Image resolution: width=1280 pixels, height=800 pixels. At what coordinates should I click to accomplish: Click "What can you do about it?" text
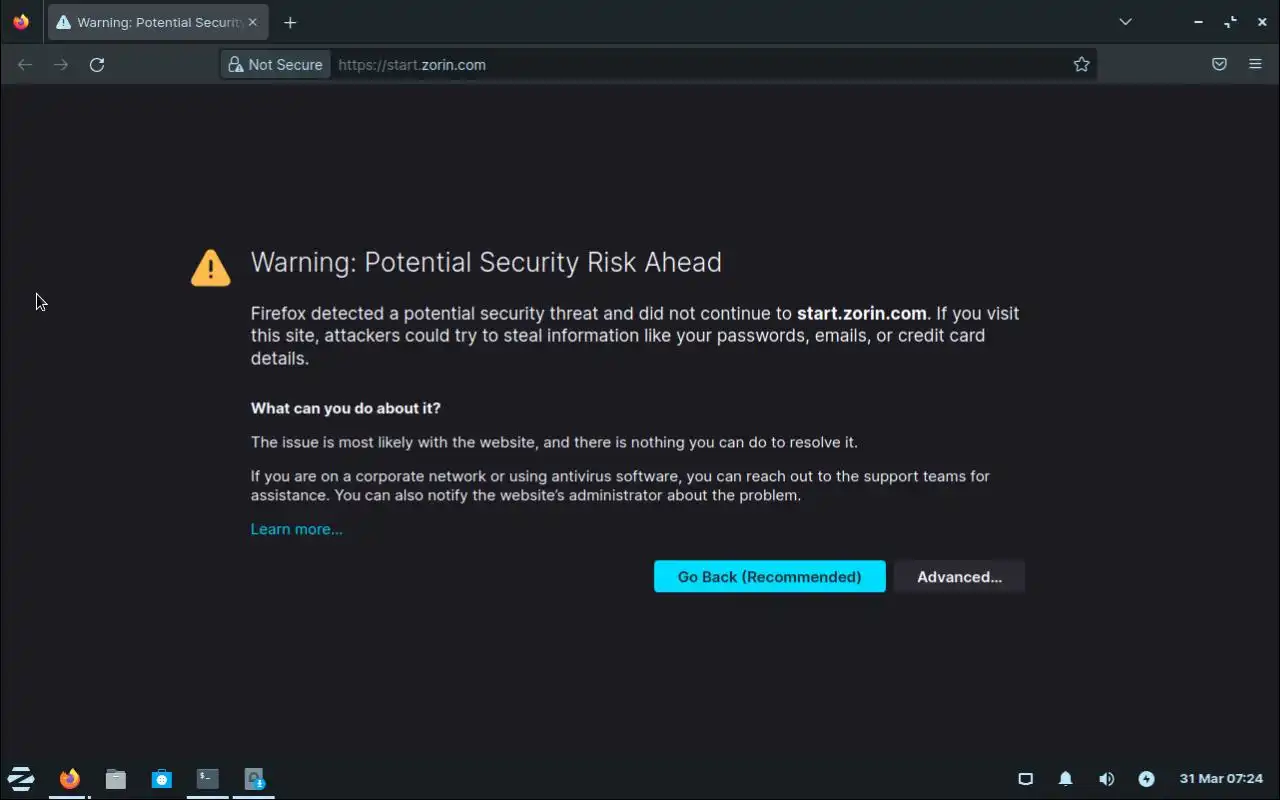tap(345, 408)
